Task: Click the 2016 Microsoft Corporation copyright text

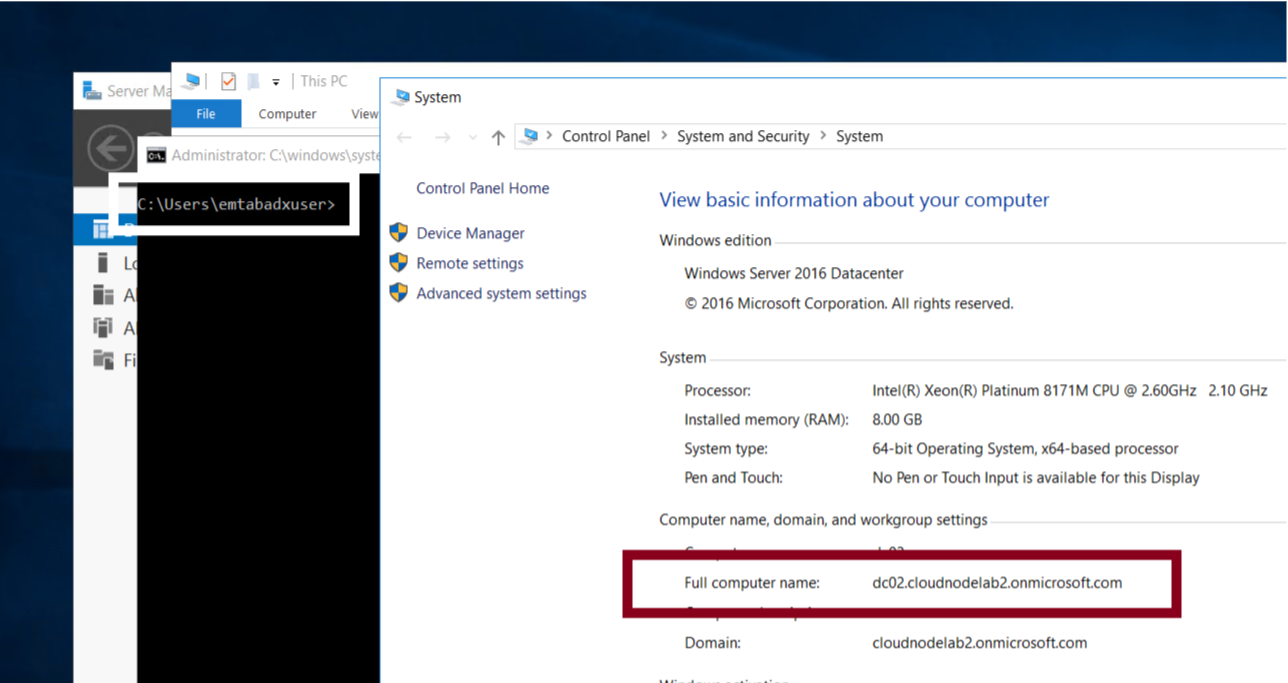Action: pos(849,303)
